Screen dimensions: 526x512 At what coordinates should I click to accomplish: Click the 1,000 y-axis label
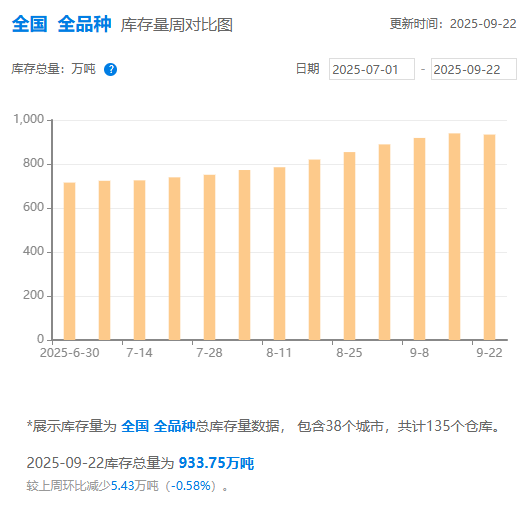tap(29, 119)
